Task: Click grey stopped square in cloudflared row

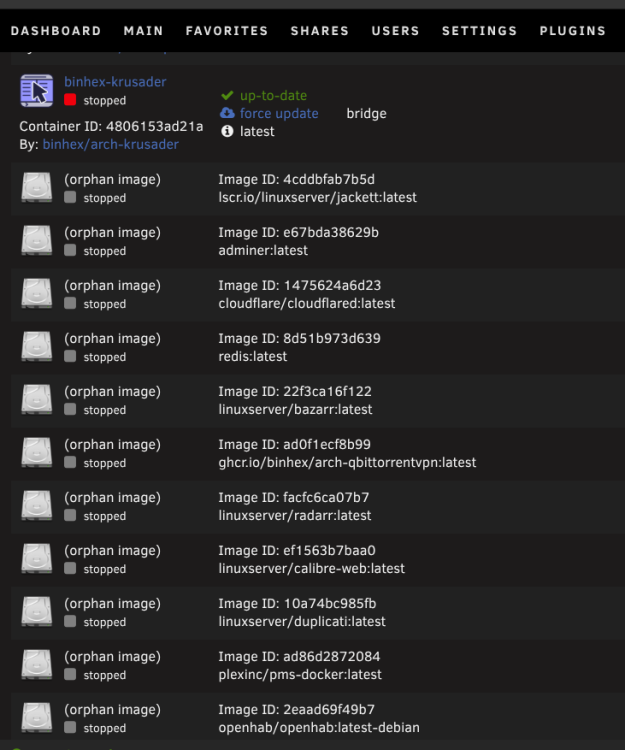Action: 70,303
